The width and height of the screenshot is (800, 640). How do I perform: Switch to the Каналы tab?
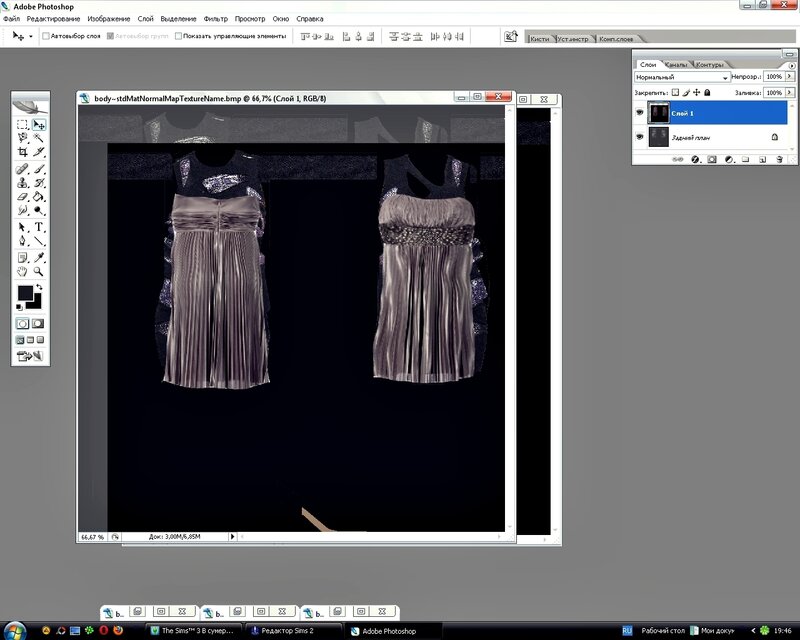pos(675,64)
